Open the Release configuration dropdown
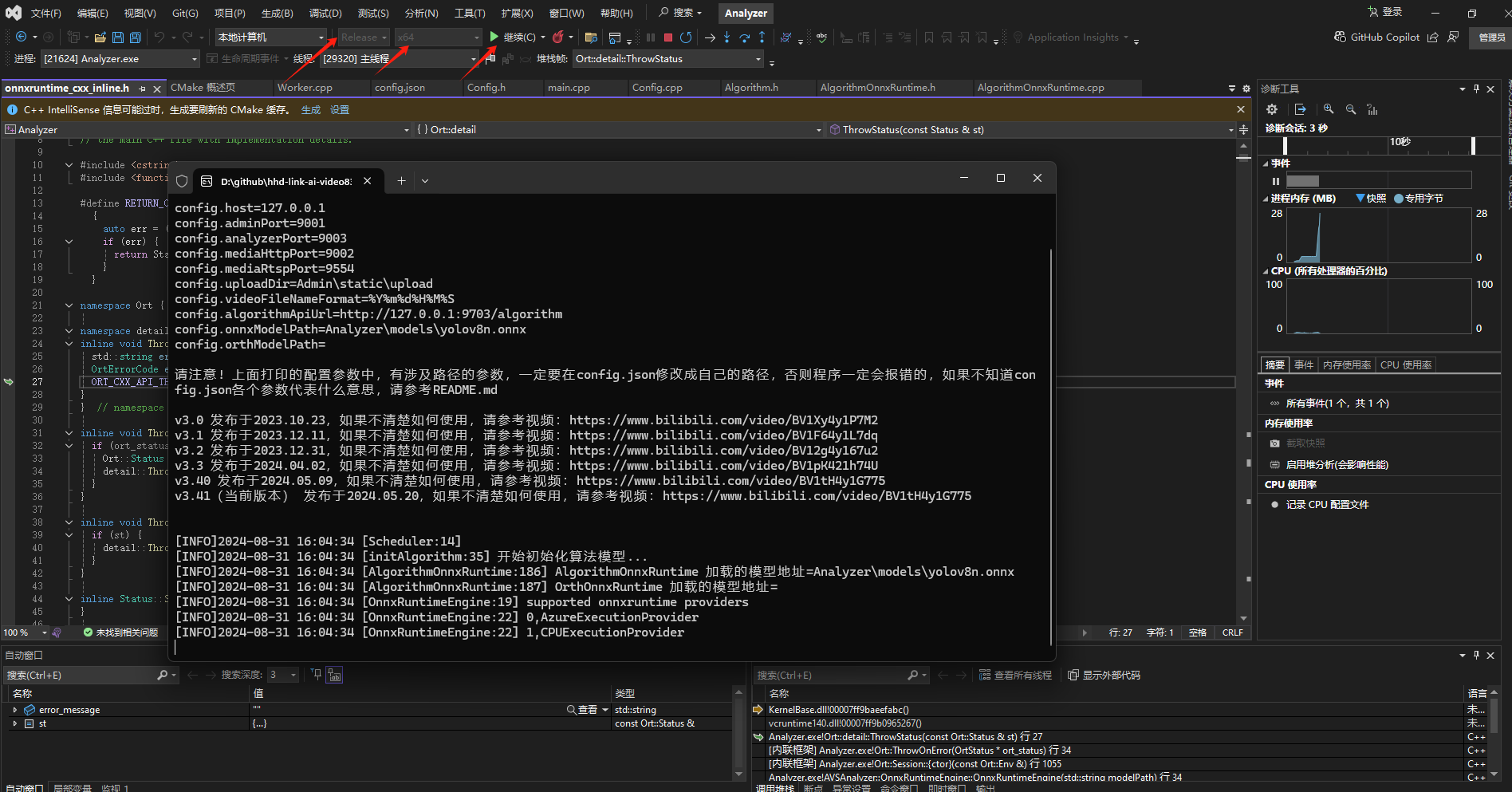 364,37
